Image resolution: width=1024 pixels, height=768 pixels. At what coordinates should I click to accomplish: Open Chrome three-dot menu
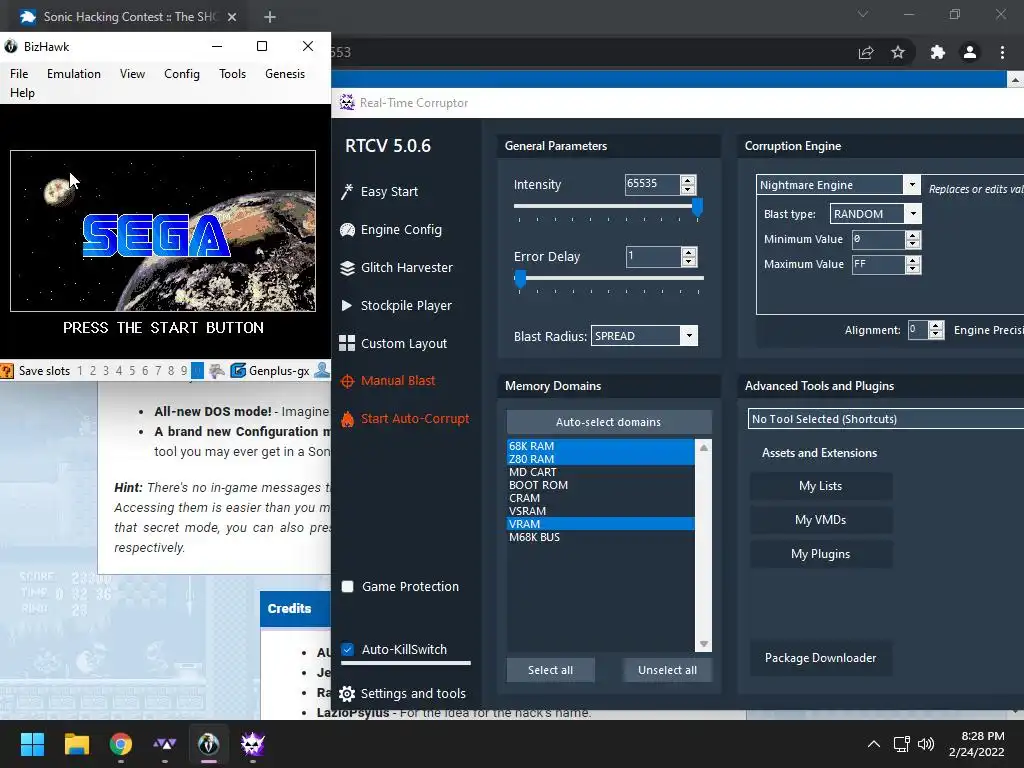pos(1002,52)
